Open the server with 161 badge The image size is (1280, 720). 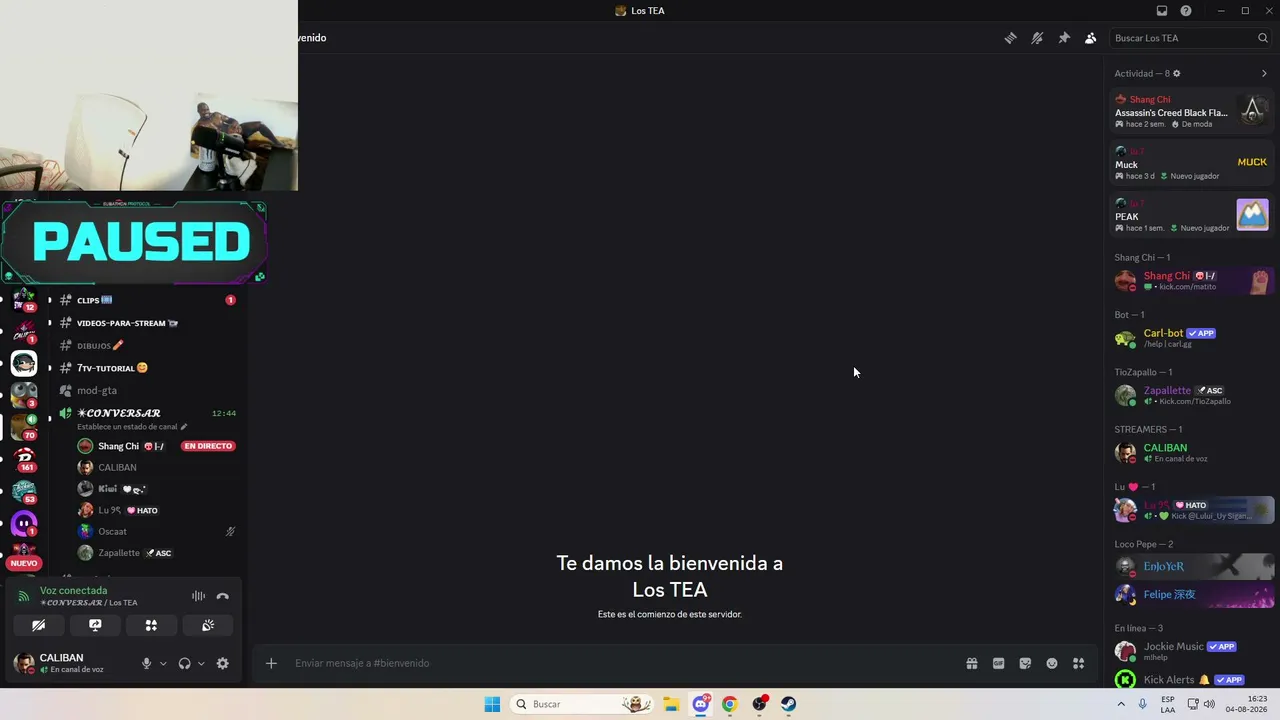coord(24,458)
